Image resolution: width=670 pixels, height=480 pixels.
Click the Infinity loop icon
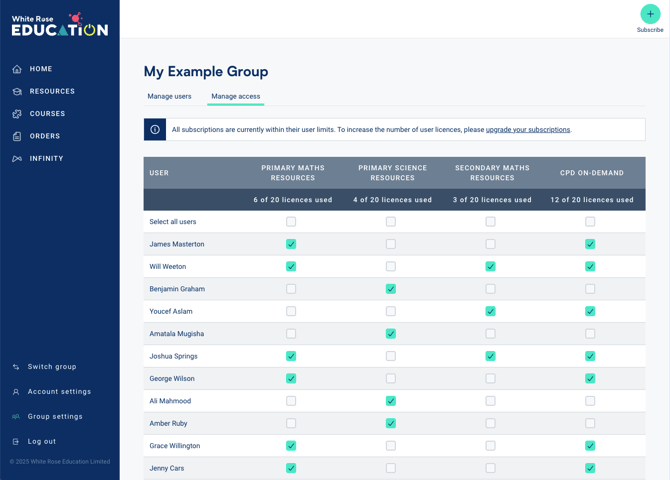[17, 159]
